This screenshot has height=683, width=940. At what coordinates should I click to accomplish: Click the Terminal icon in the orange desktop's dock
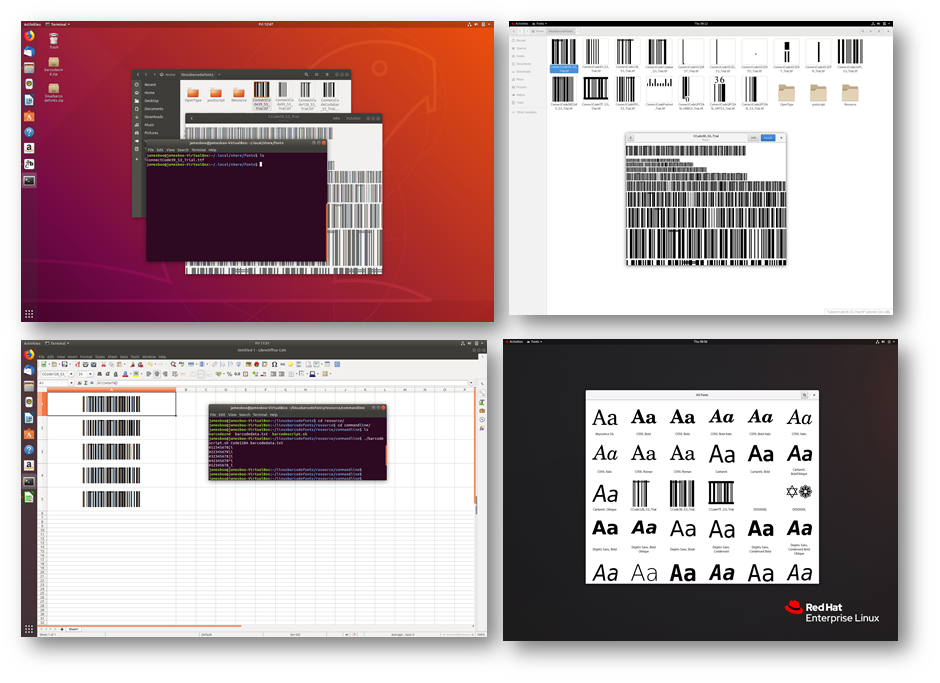[29, 180]
